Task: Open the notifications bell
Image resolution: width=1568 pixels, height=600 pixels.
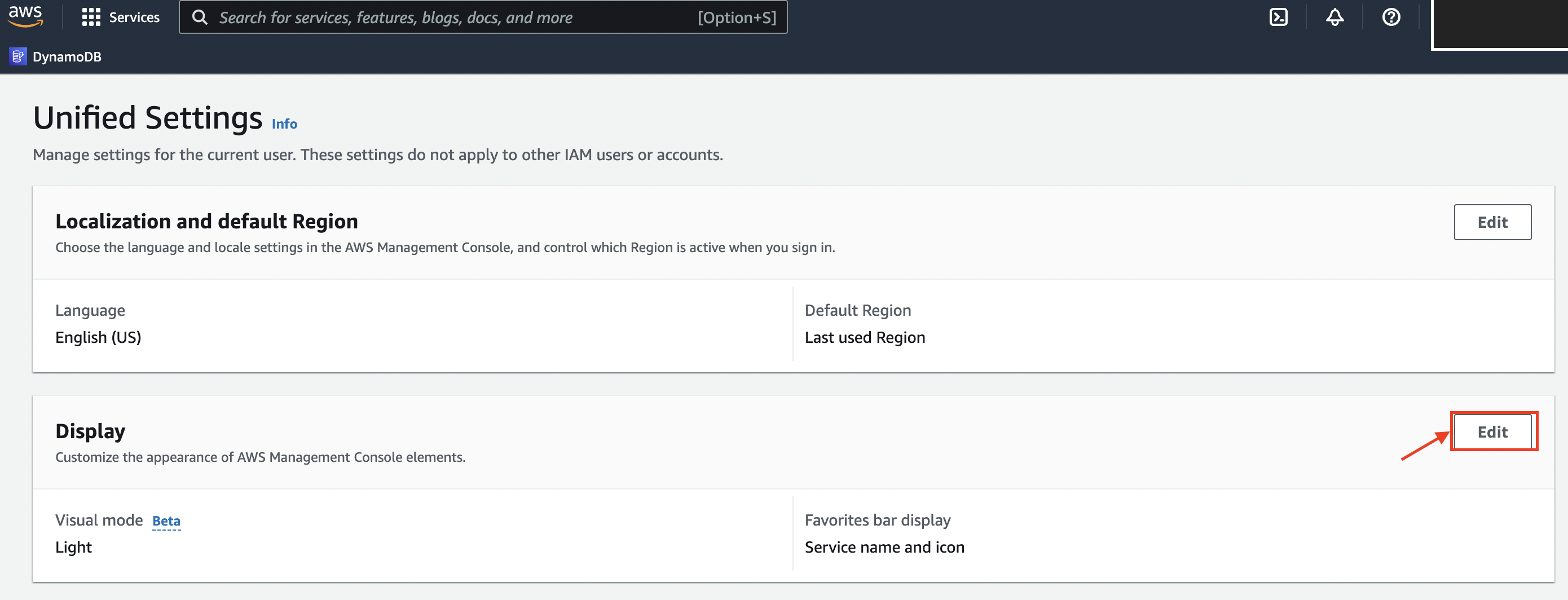Action: coord(1334,17)
